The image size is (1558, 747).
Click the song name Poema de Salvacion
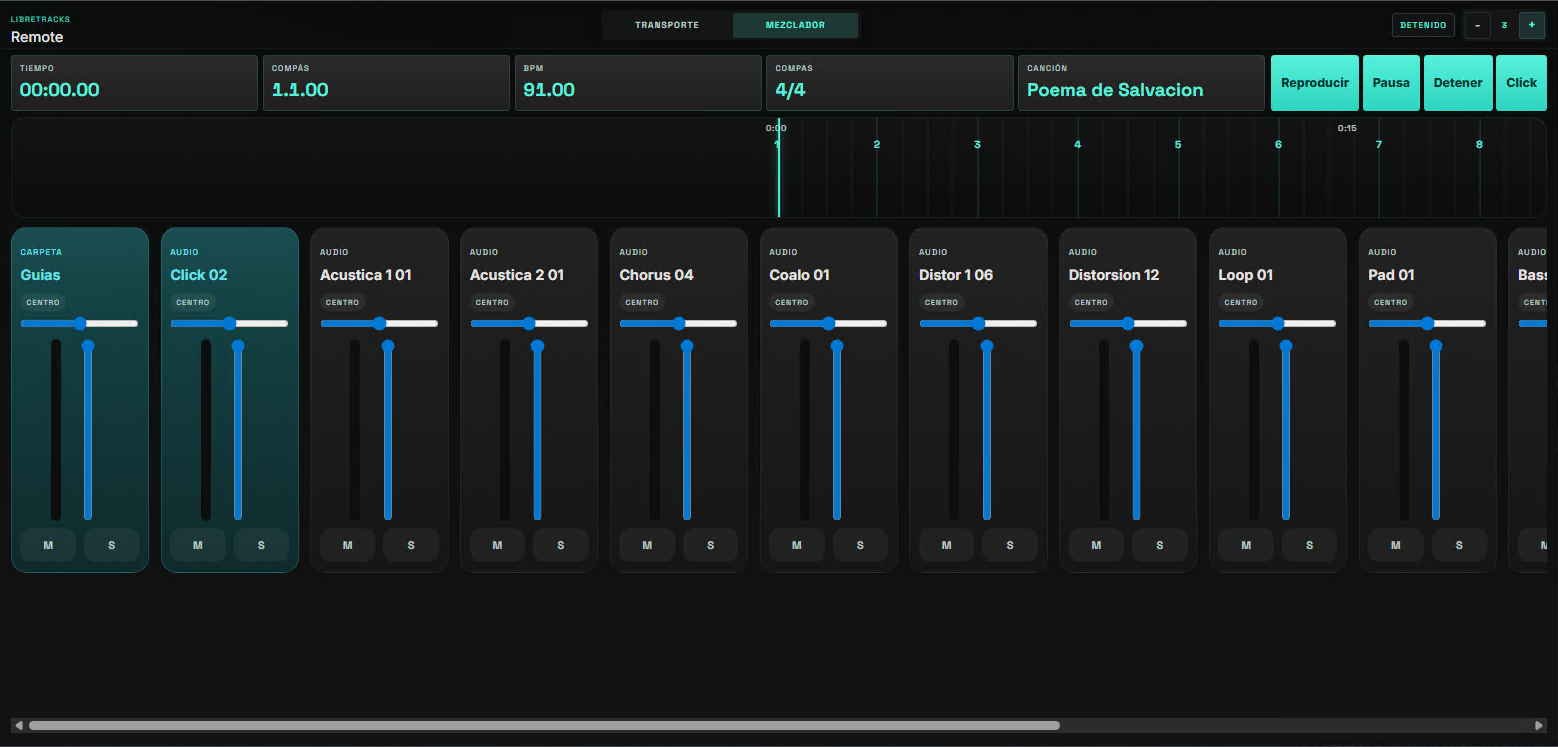(x=1115, y=90)
